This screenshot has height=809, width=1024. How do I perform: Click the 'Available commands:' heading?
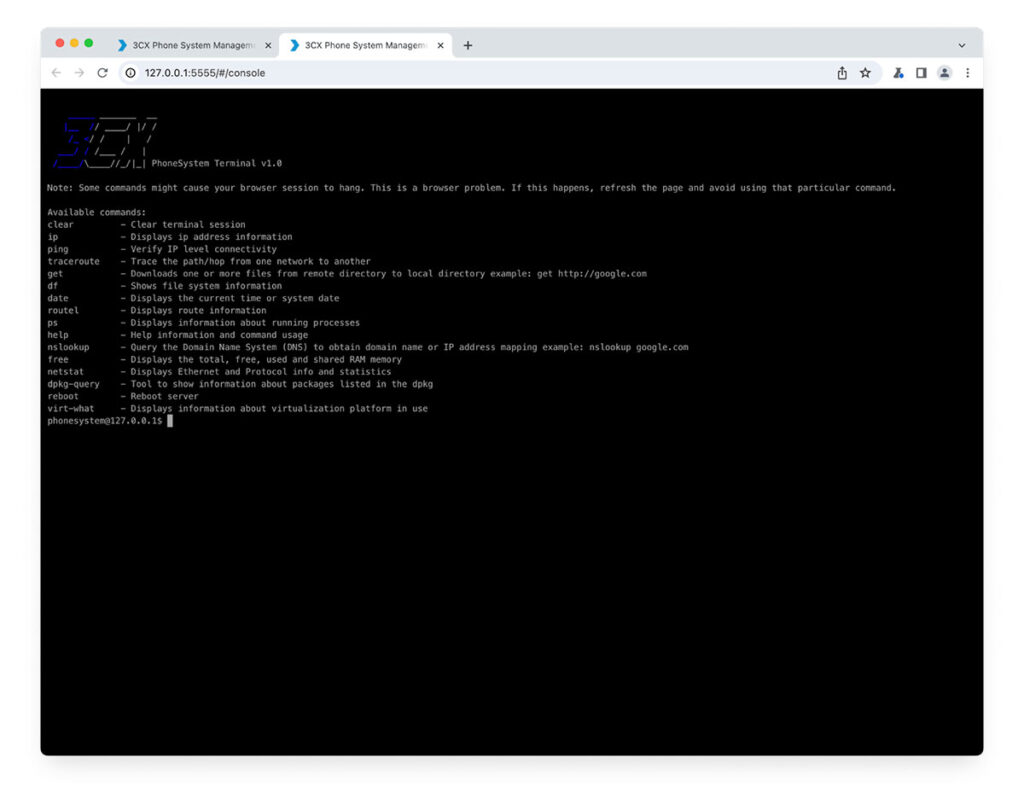[97, 213]
